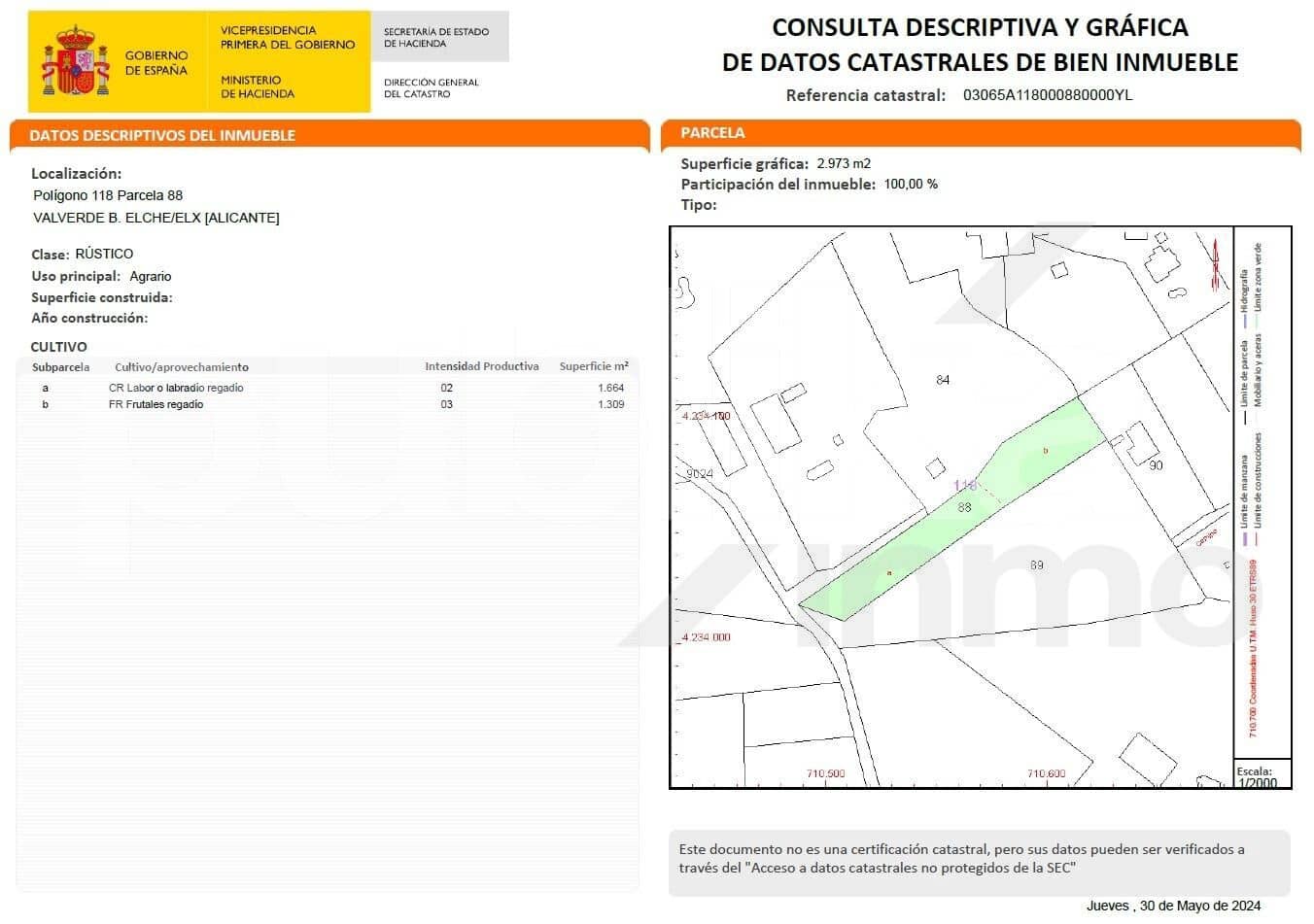Screen dimensions: 1314x924
Task: Select the FR Frutales regadío row
Action: pyautogui.click(x=156, y=404)
